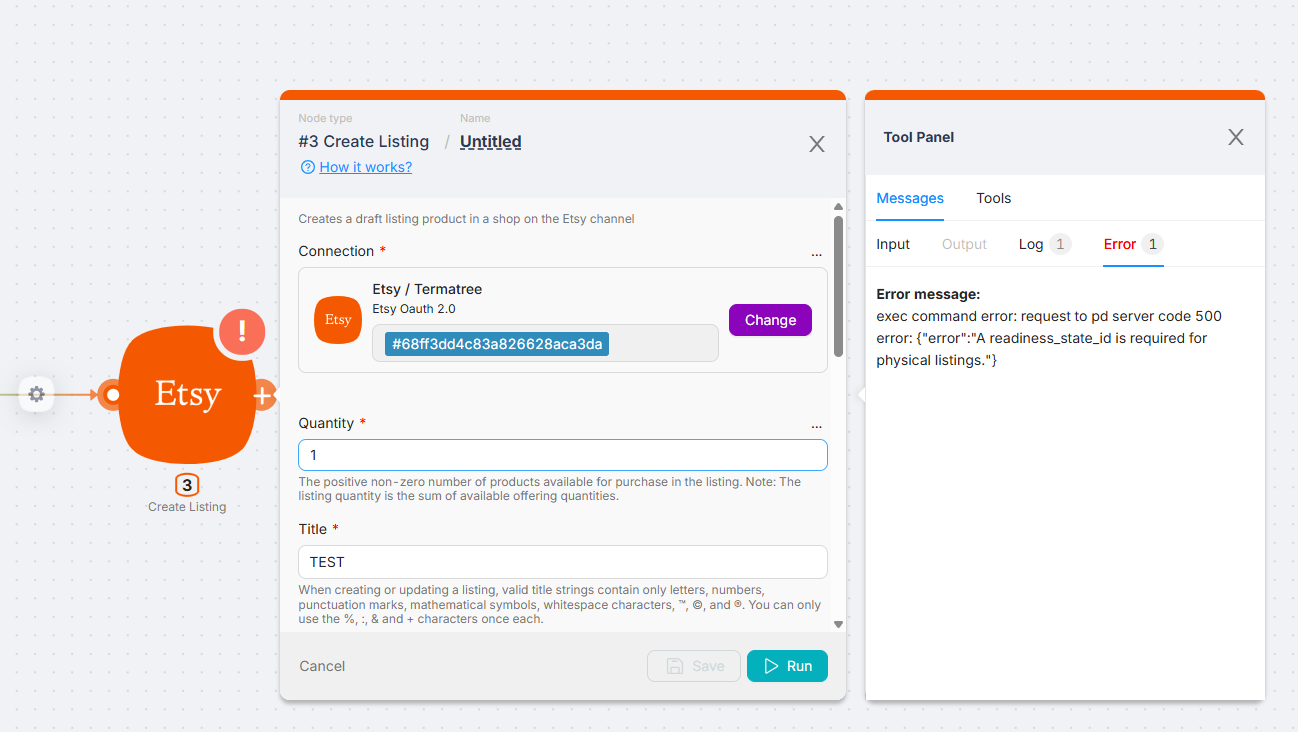The image size is (1298, 732).
Task: Open the How it works? help link
Action: 365,167
